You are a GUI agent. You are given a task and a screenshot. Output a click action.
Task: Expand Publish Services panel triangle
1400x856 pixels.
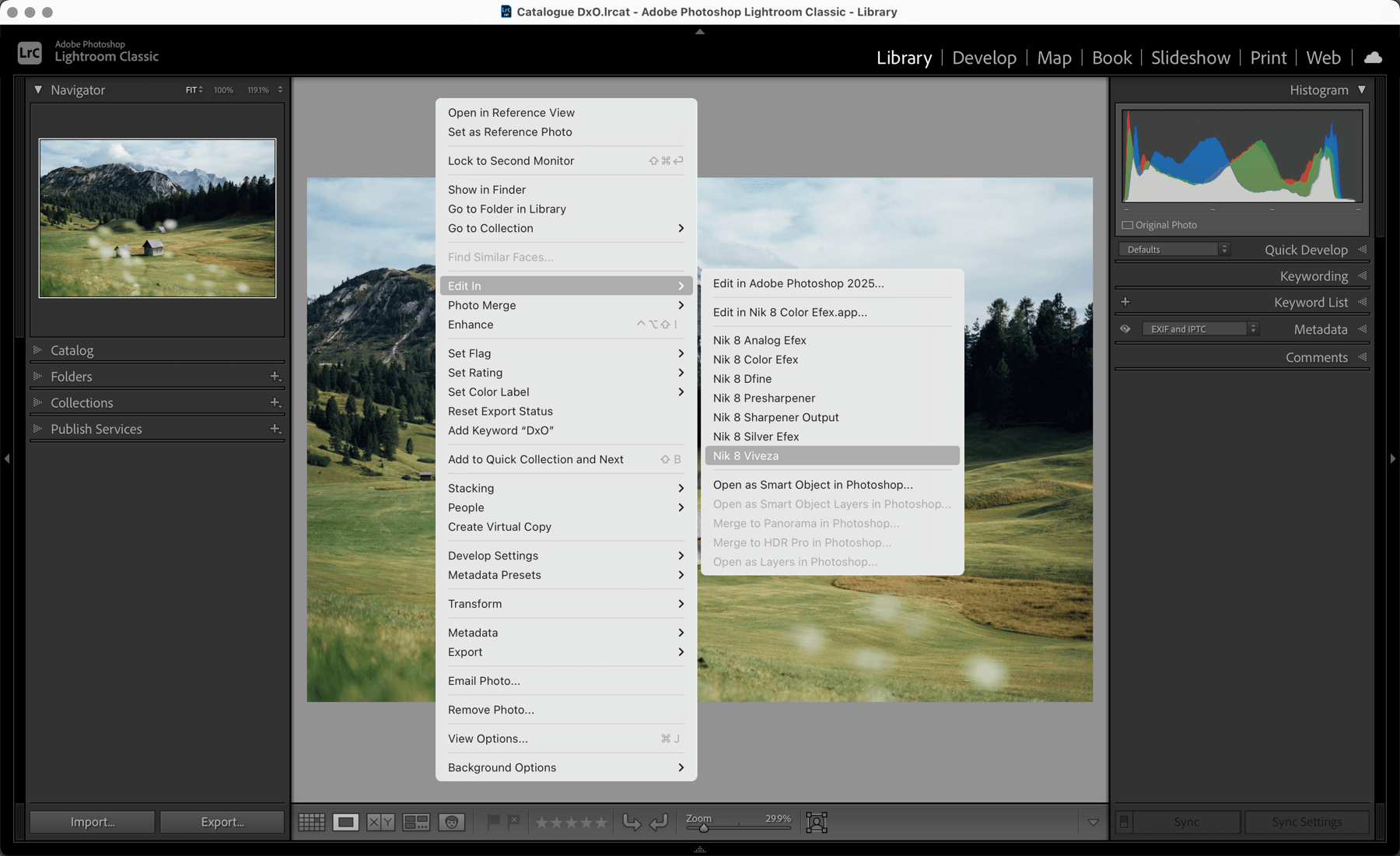37,430
